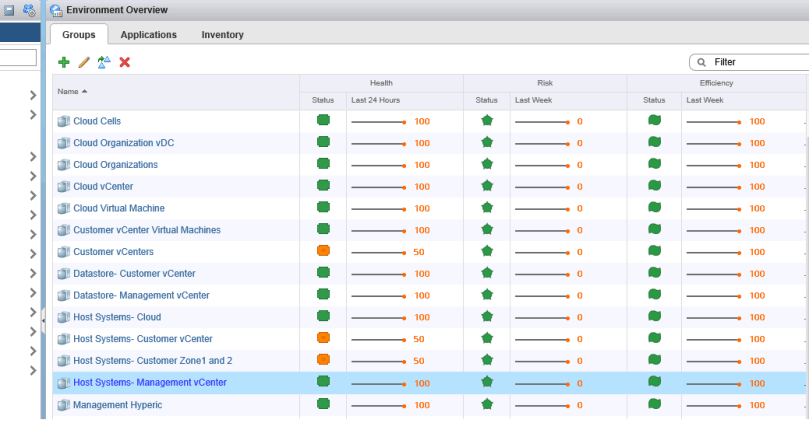
Task: Click the green risk status icon for Cloud Cells
Action: pos(487,121)
